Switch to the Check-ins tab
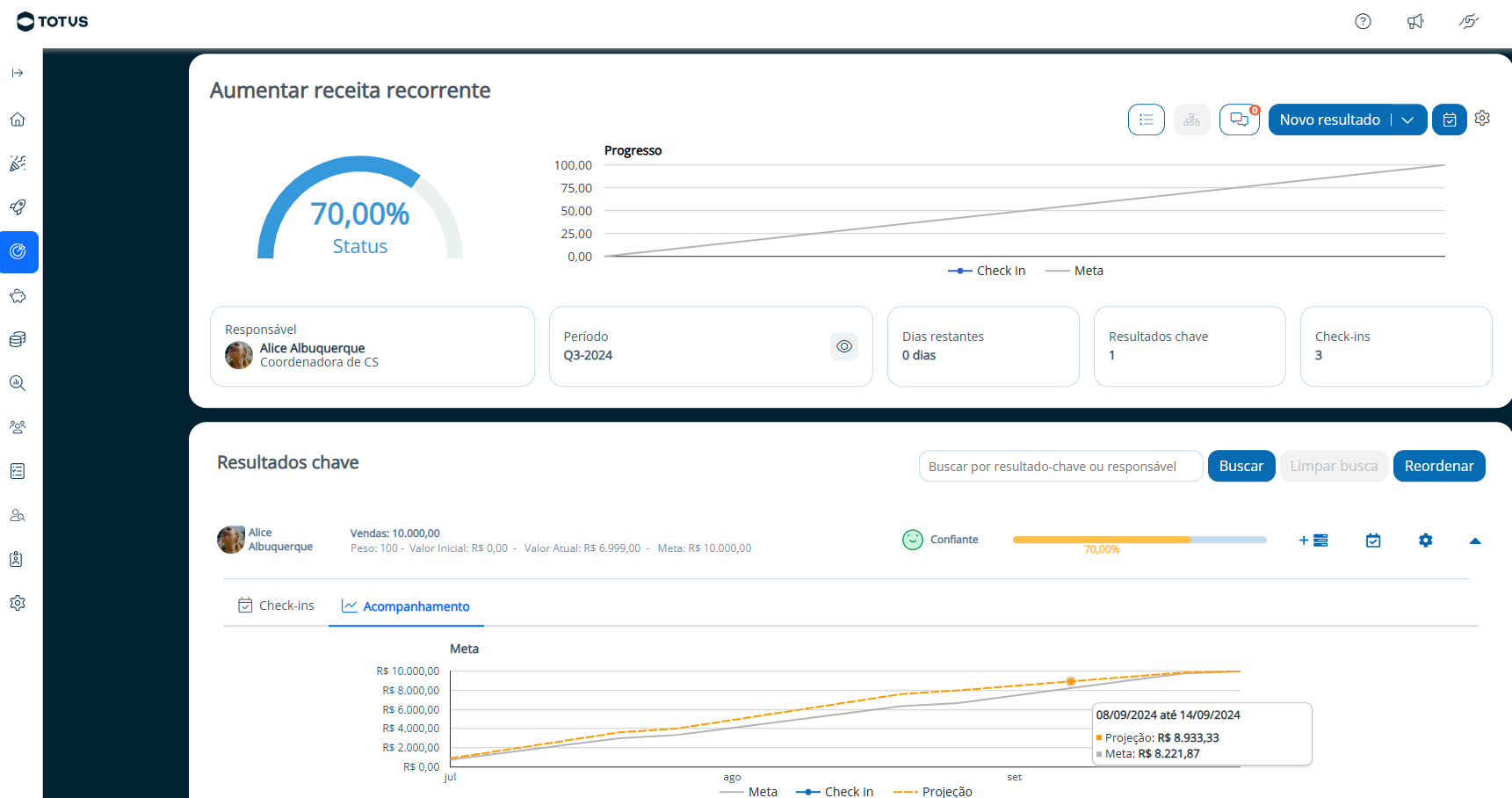The width and height of the screenshot is (1512, 798). tap(276, 606)
